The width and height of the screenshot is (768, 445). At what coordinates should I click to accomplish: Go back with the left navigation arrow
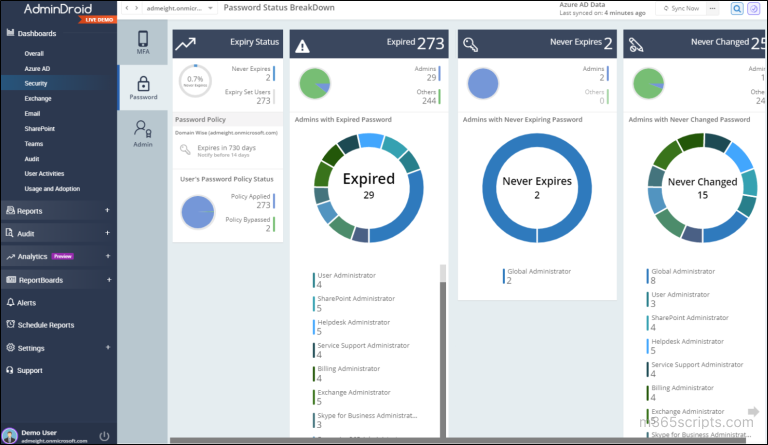click(x=127, y=8)
